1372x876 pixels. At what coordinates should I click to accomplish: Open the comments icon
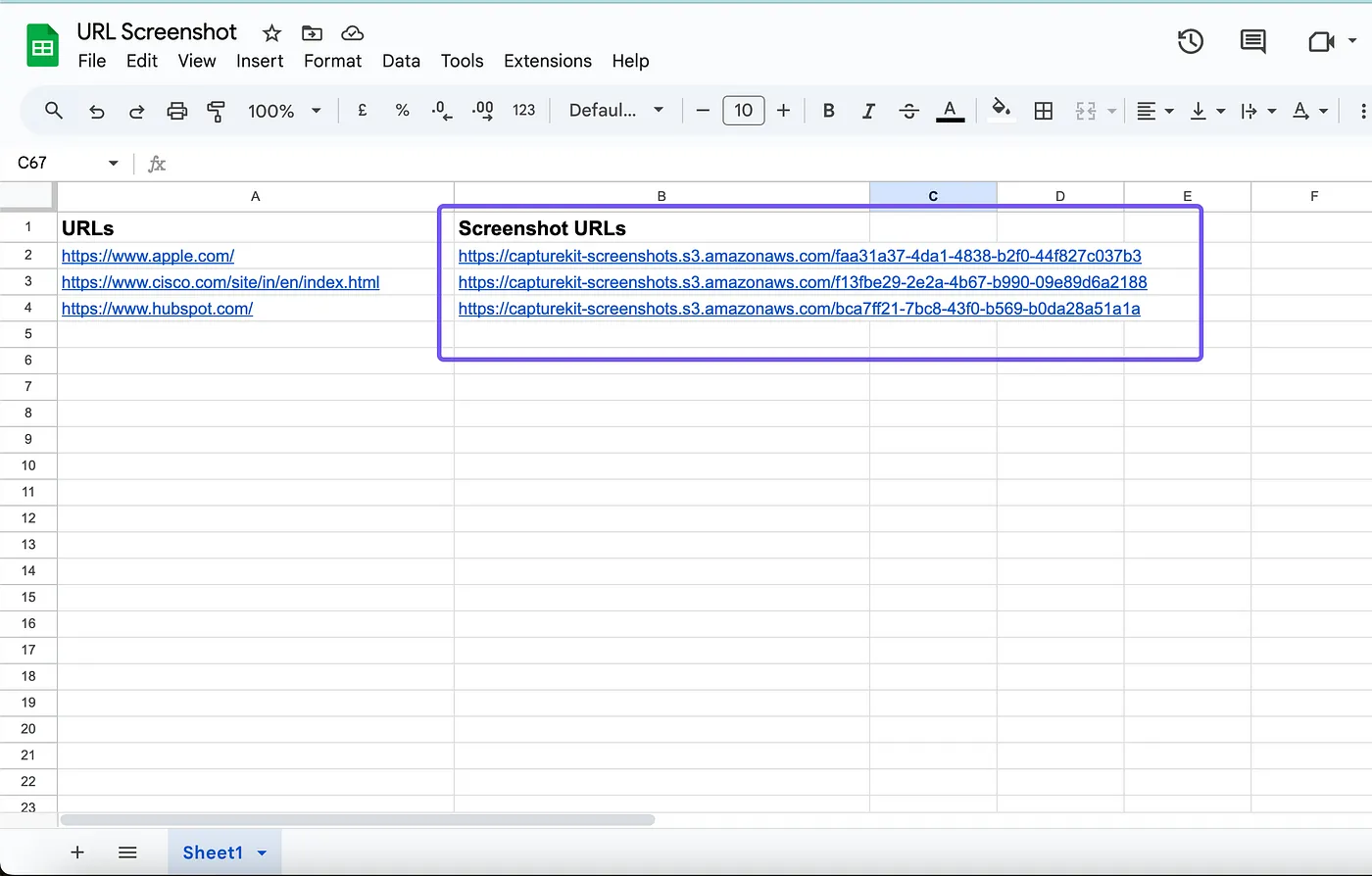[1252, 41]
